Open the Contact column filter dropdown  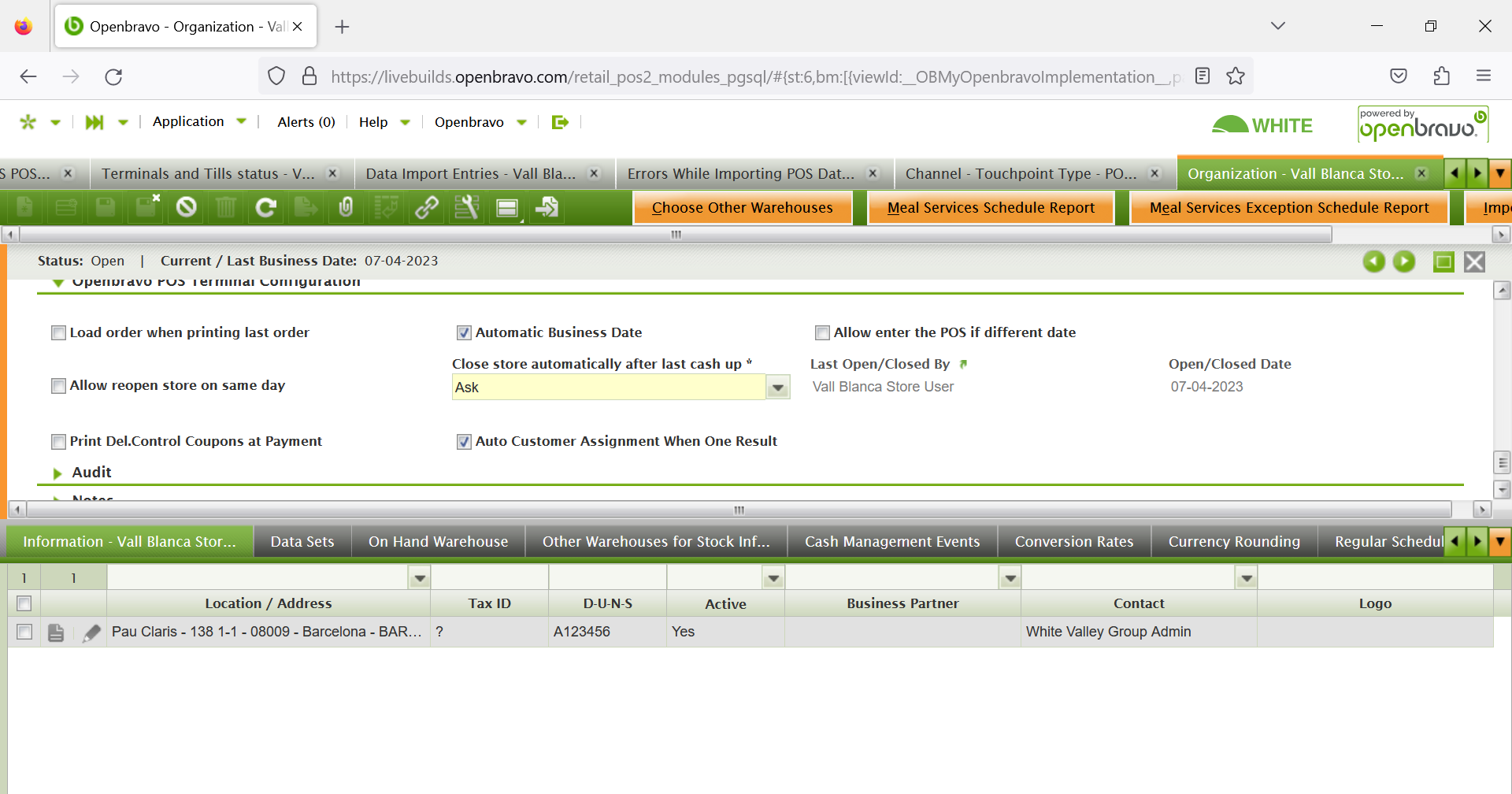[x=1247, y=578]
